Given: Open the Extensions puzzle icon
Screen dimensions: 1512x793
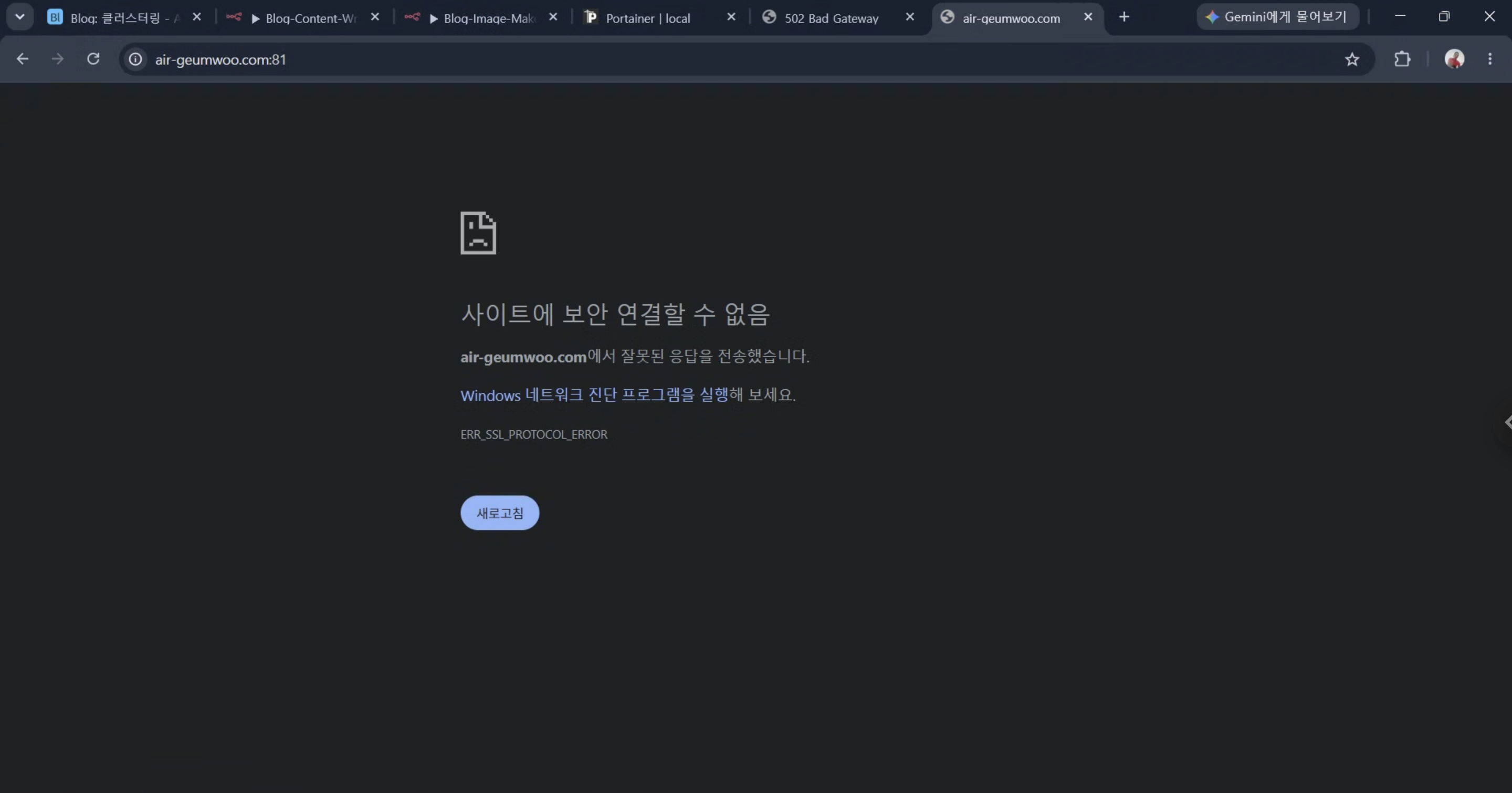Looking at the screenshot, I should click(1402, 59).
